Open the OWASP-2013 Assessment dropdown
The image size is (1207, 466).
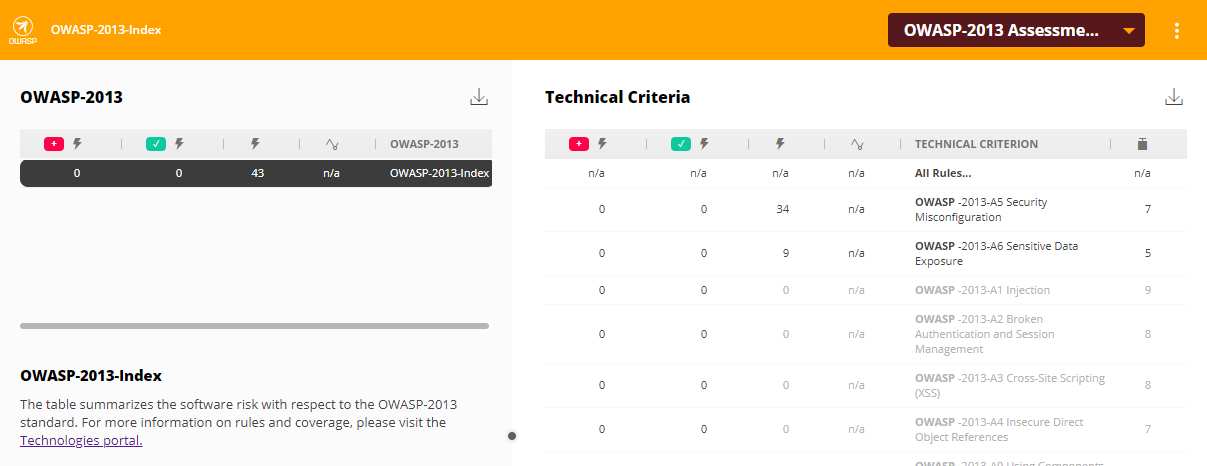[1016, 30]
